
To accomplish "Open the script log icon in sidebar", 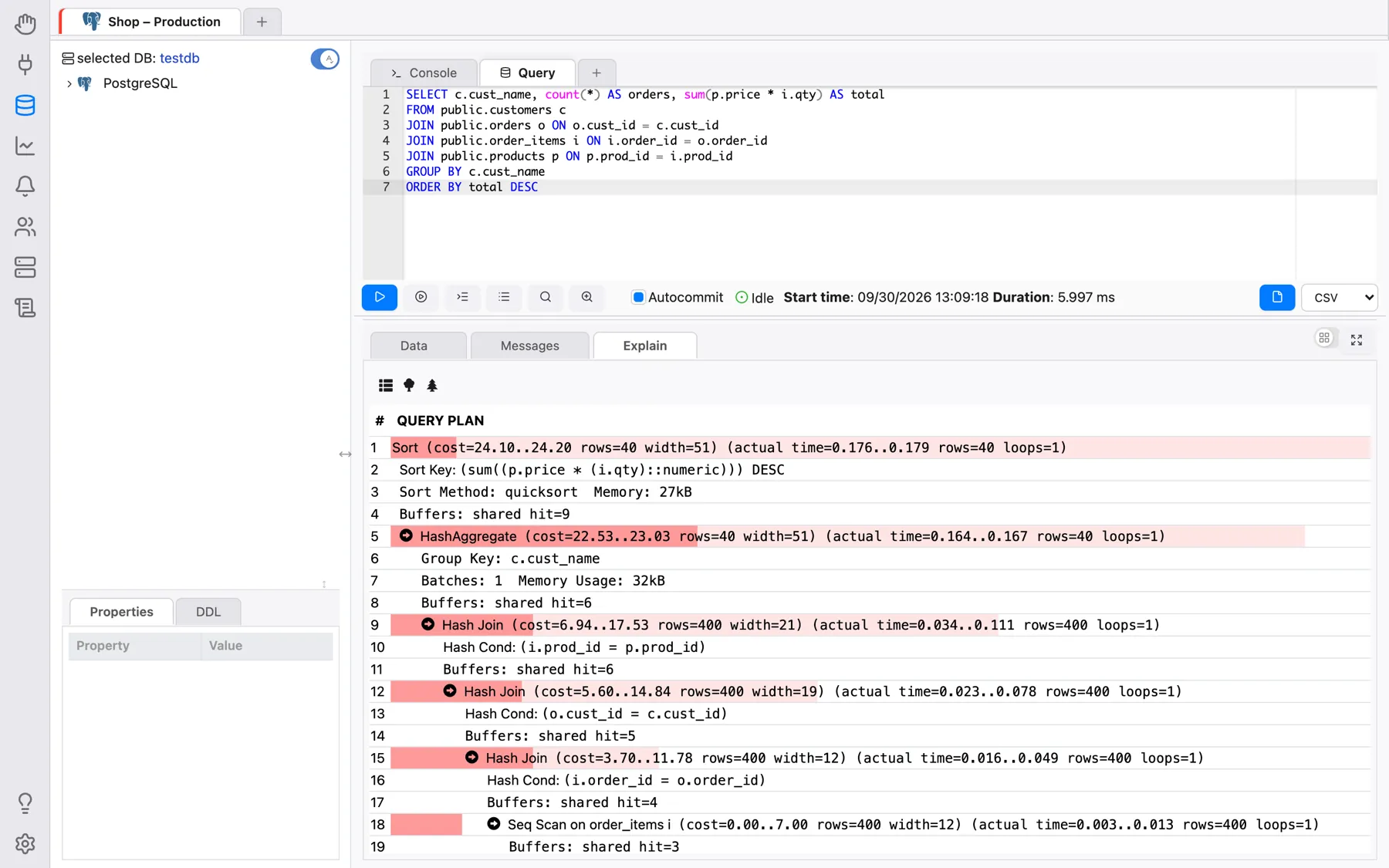I will tap(25, 308).
